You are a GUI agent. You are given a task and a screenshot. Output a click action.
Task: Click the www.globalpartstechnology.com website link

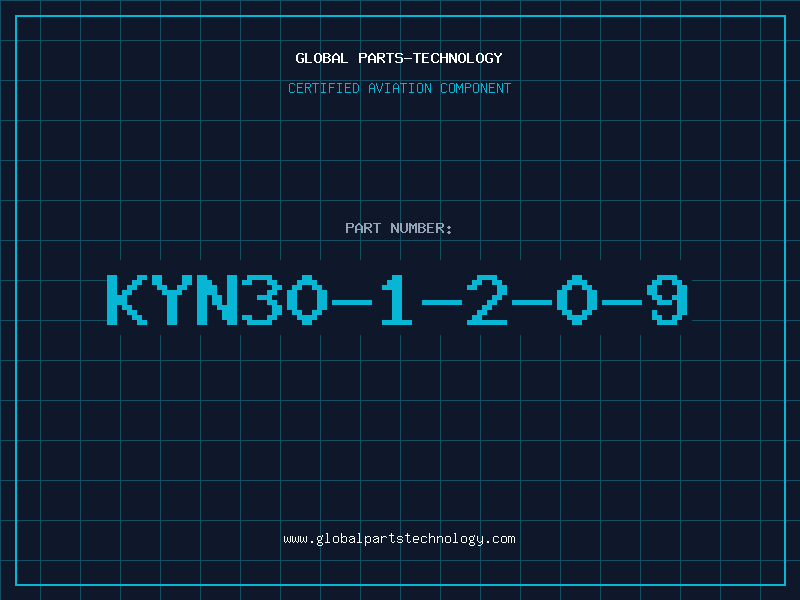click(x=399, y=539)
